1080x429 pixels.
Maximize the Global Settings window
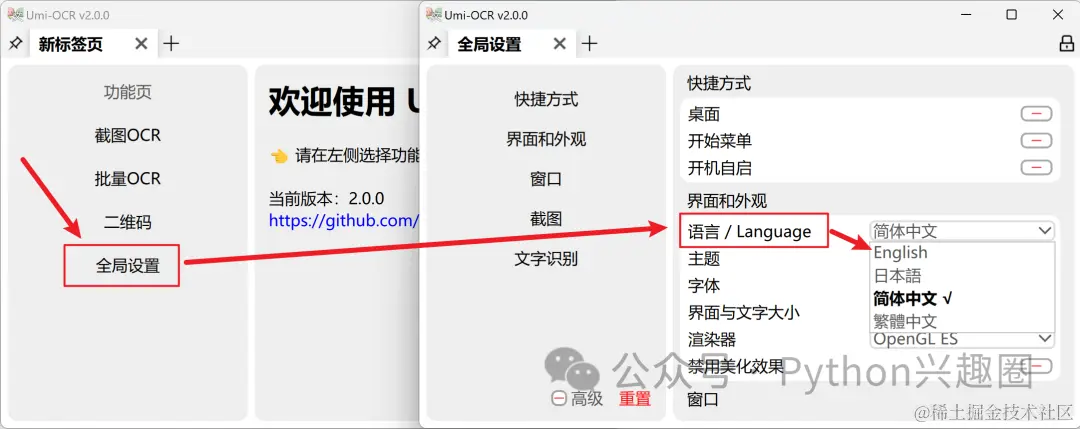1012,14
